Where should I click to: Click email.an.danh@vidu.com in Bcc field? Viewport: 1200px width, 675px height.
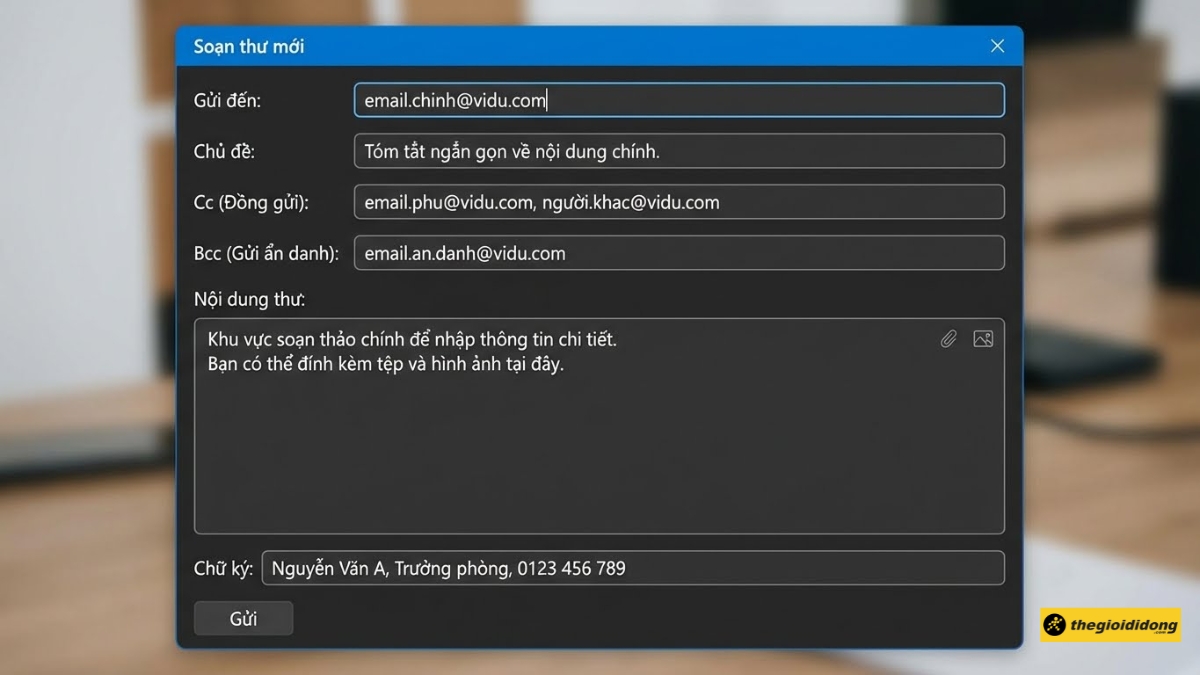(x=466, y=252)
